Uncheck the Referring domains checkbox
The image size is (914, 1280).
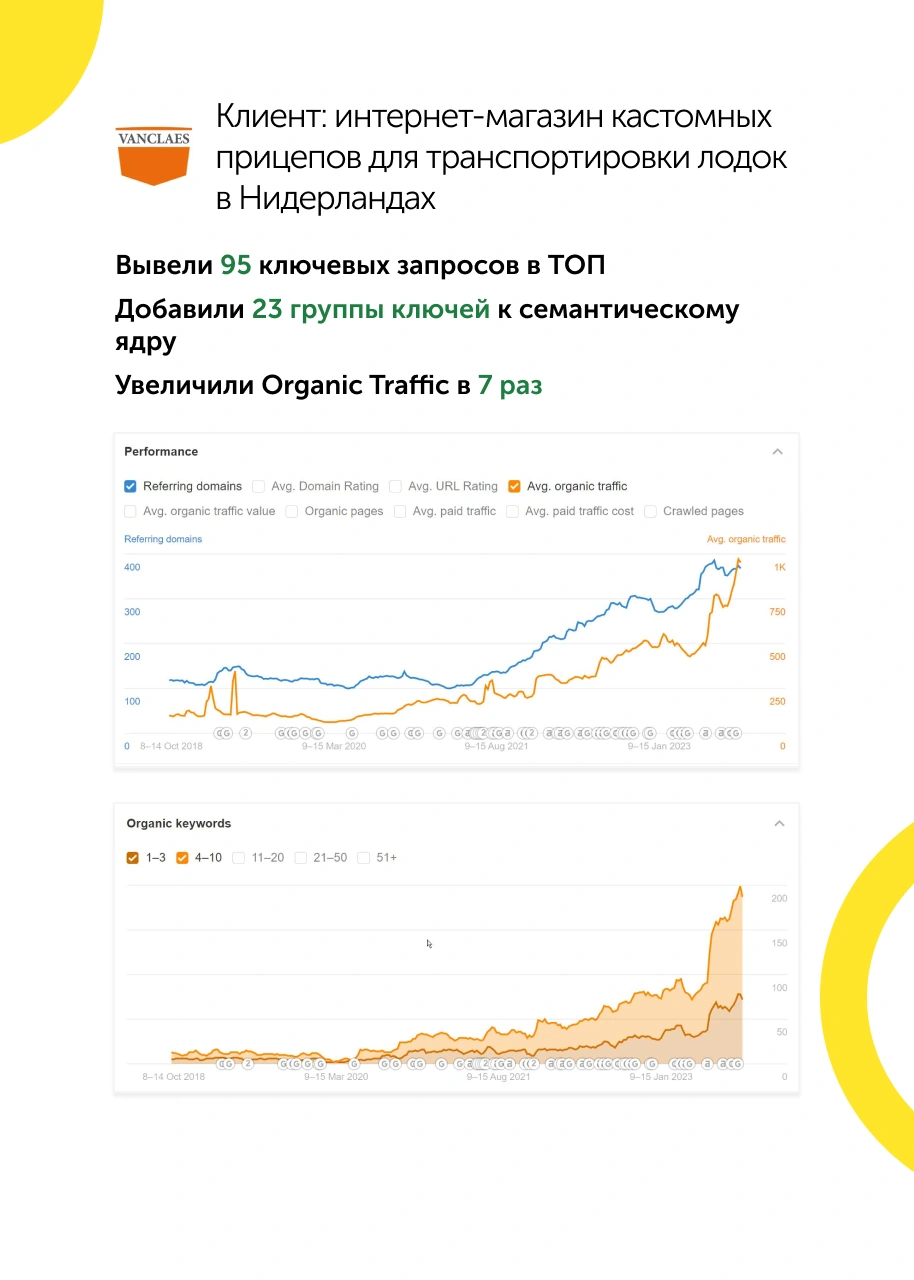(130, 487)
